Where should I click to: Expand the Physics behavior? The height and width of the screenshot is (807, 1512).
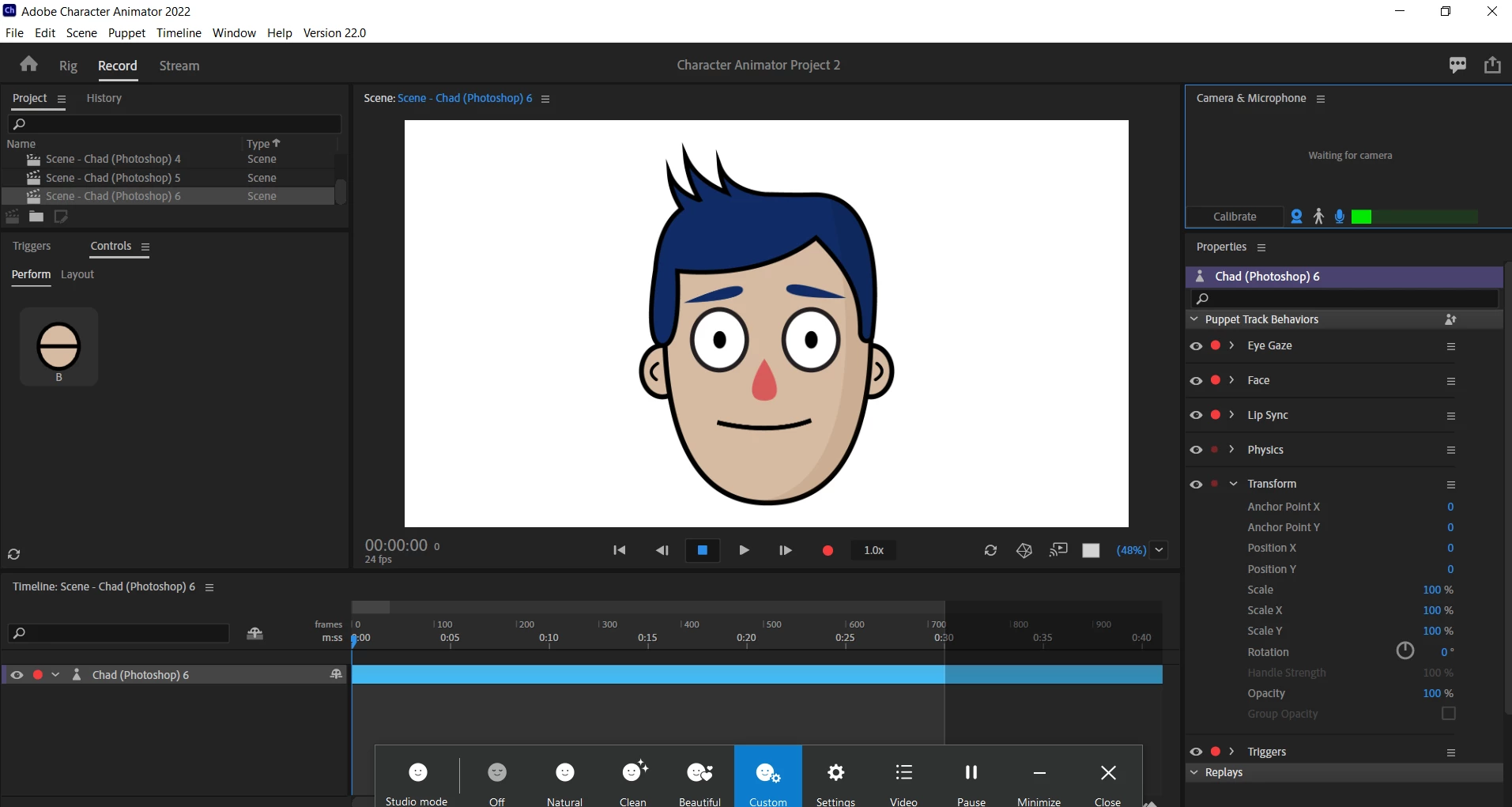(x=1231, y=449)
